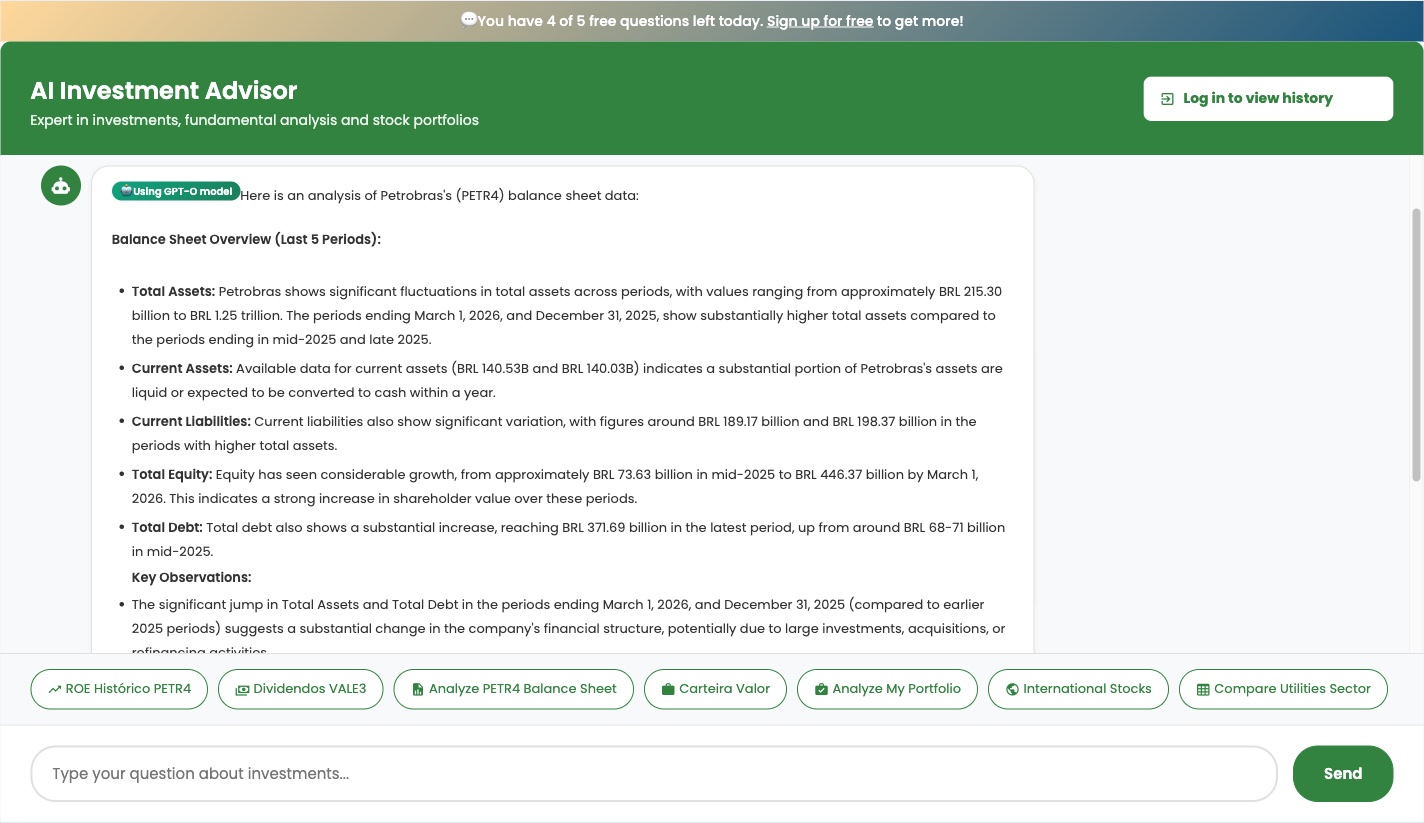Viewport: 1424px width, 823px height.
Task: Click the chat area vertical scrollbar
Action: point(1416,345)
